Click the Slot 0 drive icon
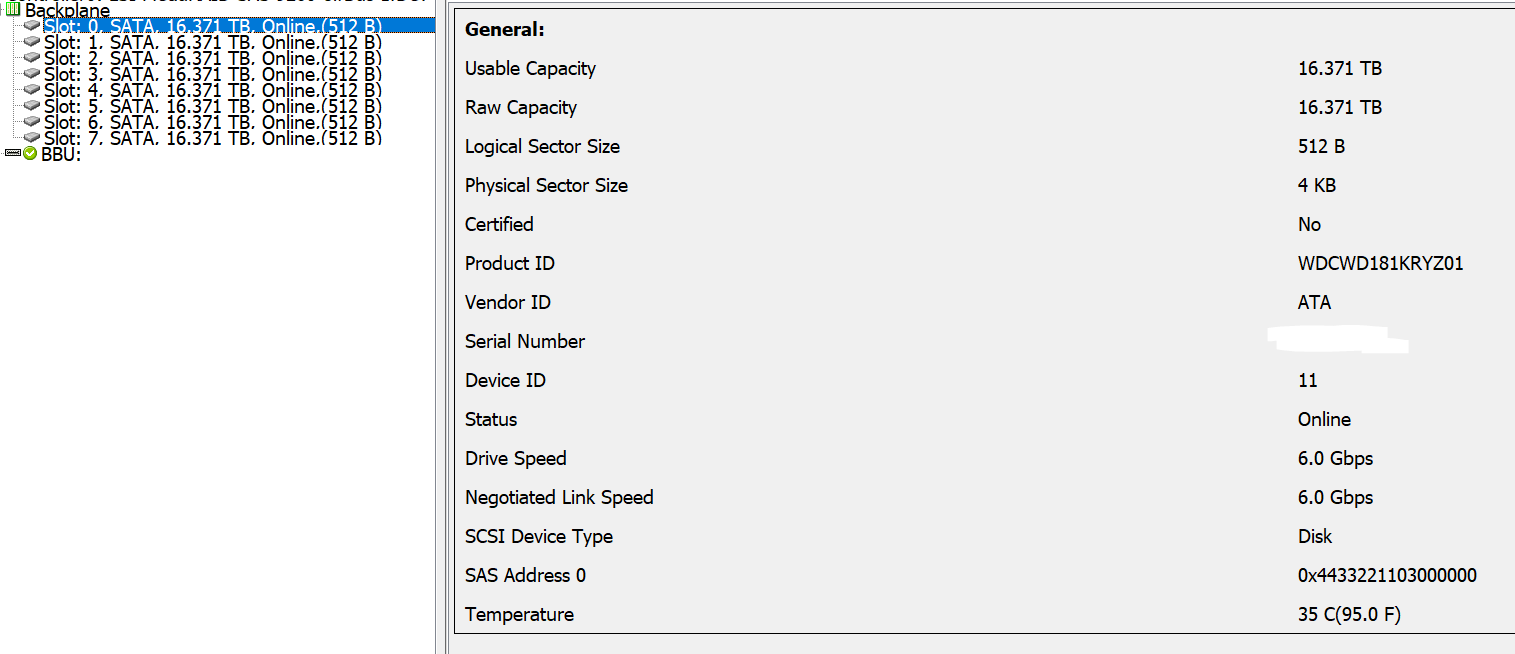1515x654 pixels. point(32,26)
